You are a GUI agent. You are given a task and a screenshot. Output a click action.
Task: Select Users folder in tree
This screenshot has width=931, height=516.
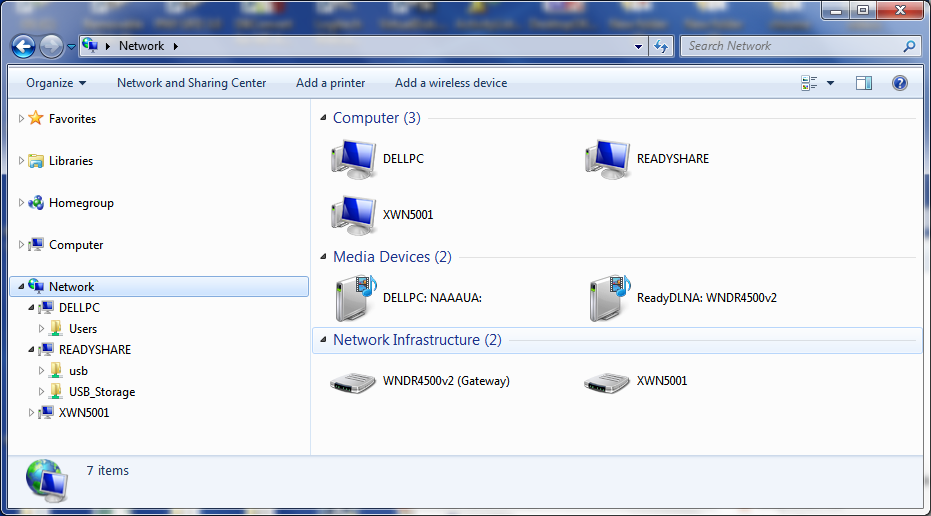tap(83, 329)
